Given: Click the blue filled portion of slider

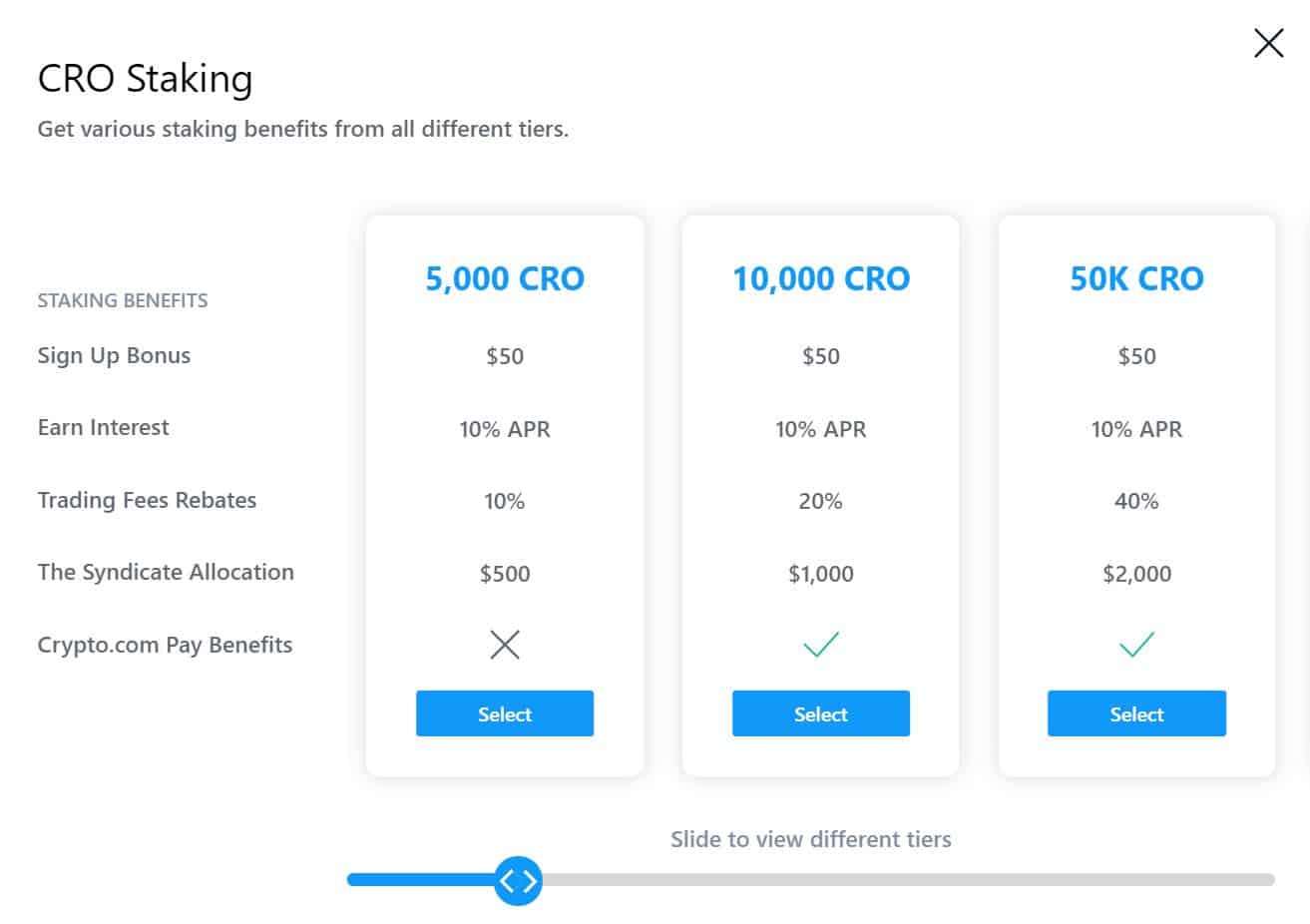Looking at the screenshot, I should coord(420,880).
